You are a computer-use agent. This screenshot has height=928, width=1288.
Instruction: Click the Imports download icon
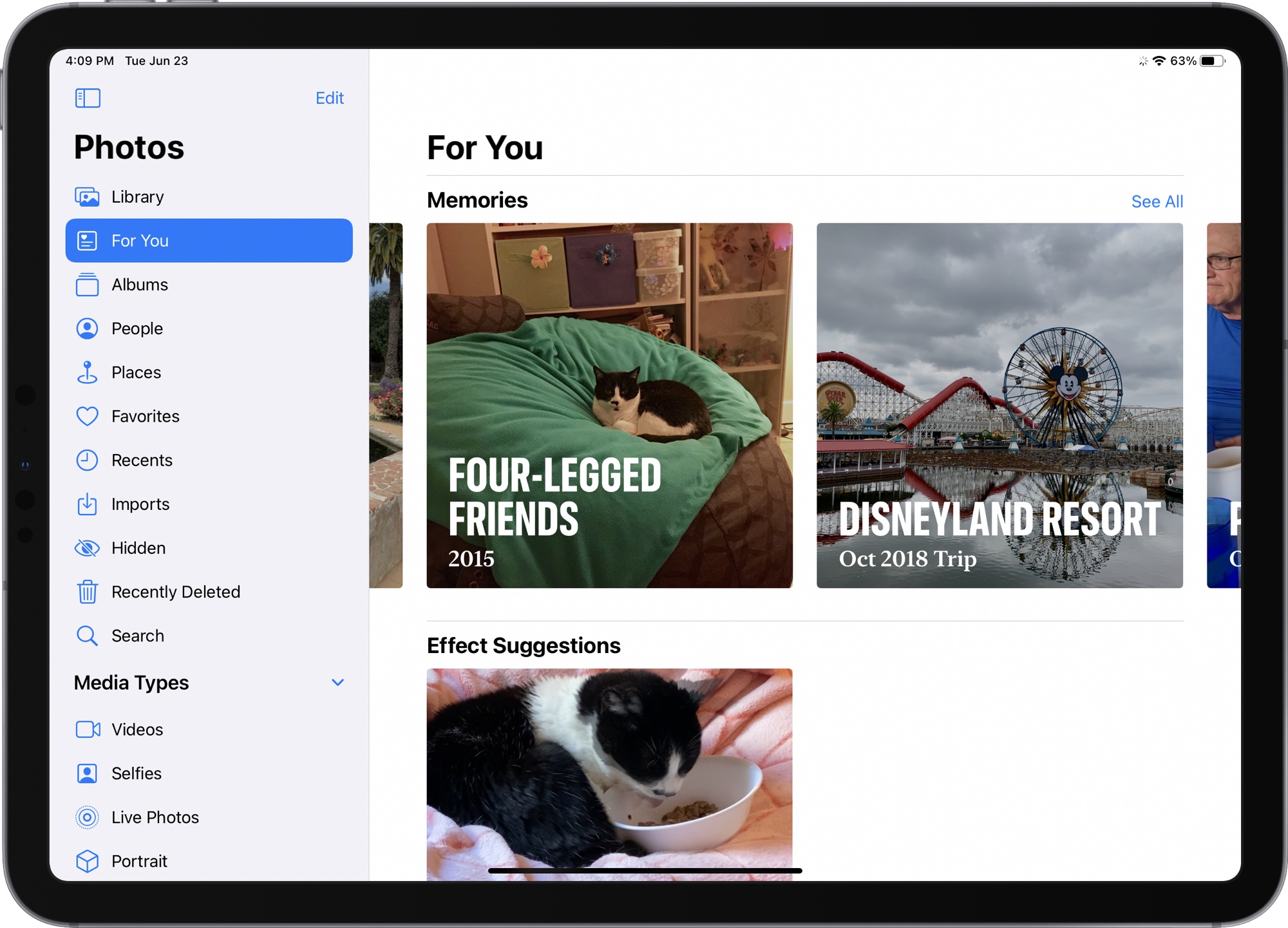87,504
